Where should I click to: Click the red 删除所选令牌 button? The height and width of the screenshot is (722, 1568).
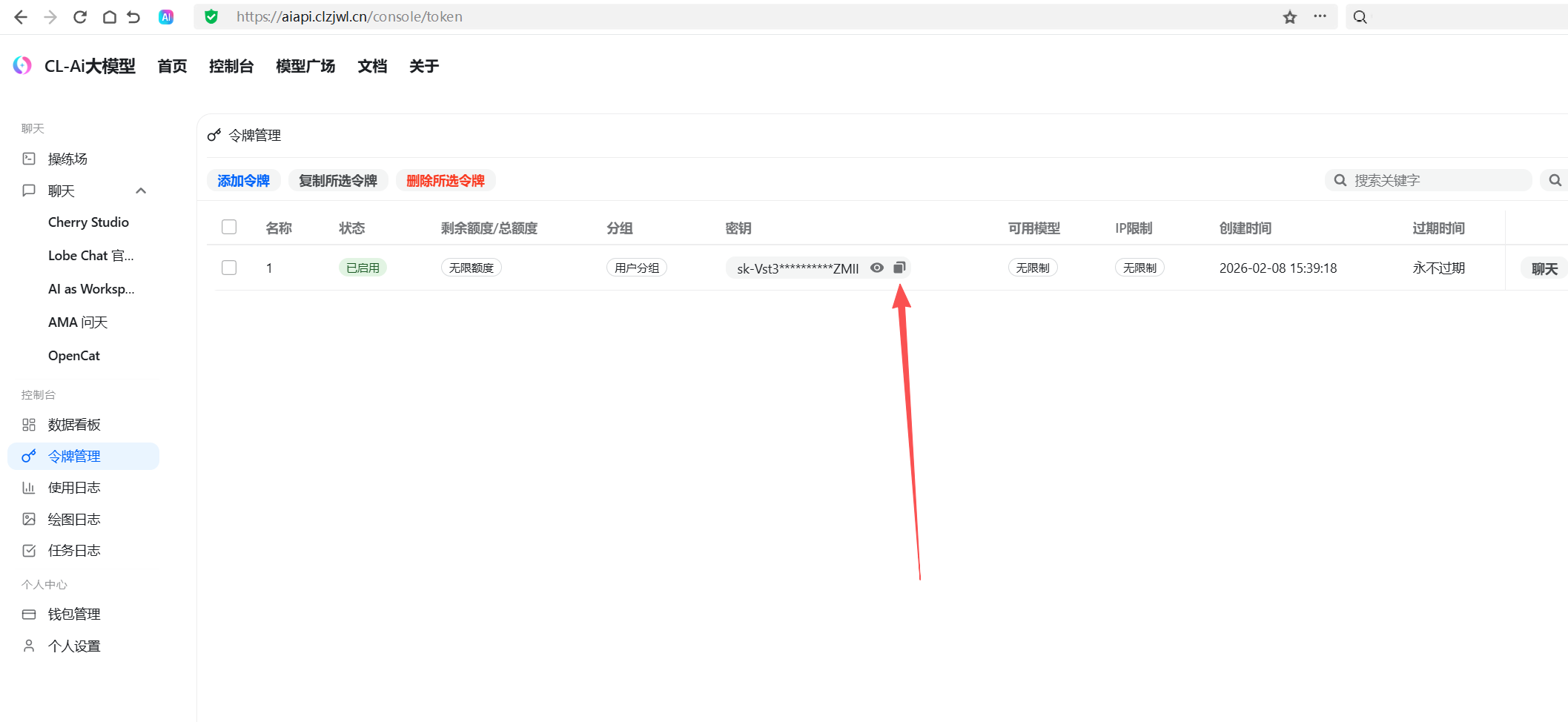(445, 180)
